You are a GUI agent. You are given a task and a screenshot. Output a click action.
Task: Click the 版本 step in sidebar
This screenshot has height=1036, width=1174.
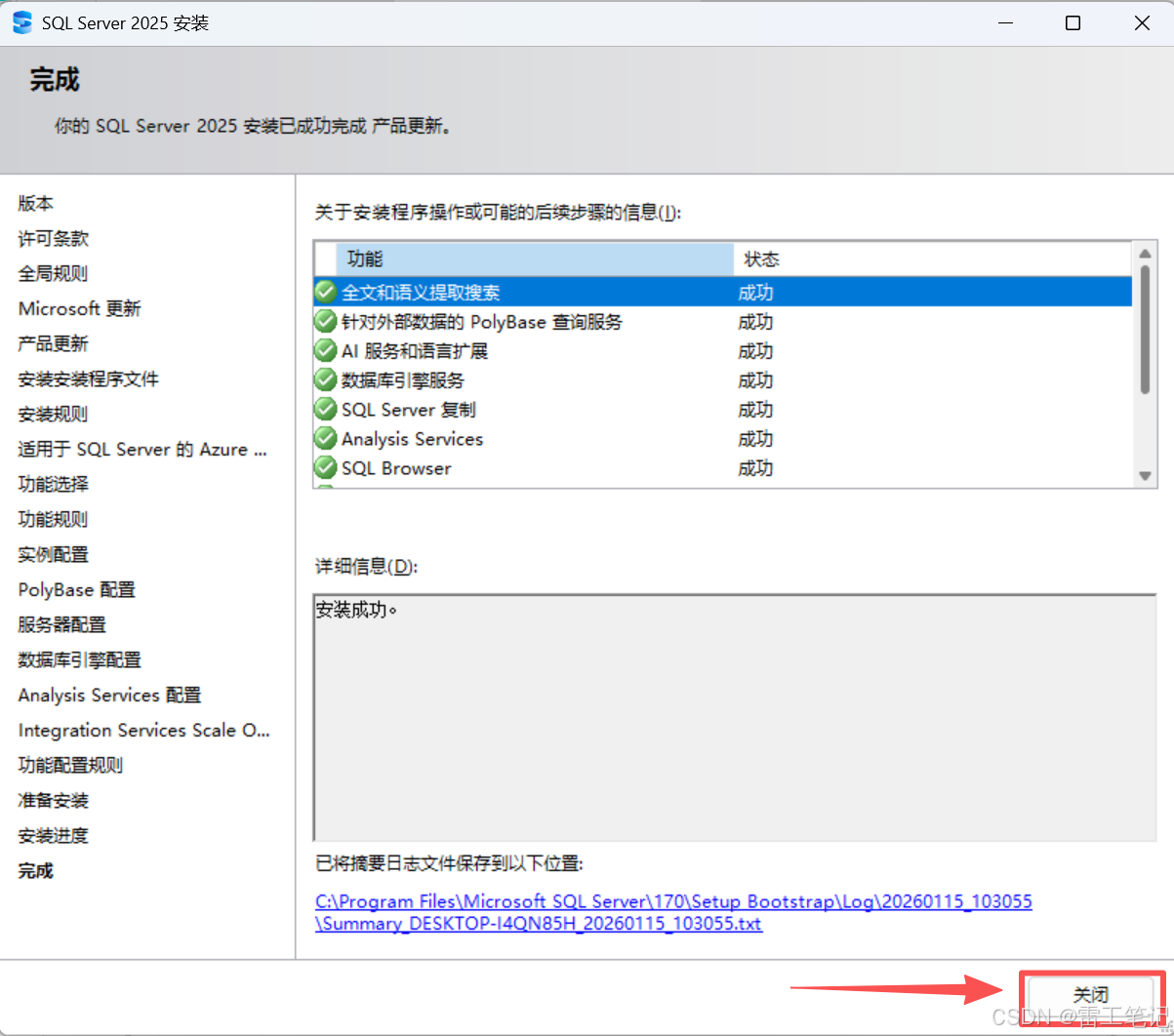[36, 203]
